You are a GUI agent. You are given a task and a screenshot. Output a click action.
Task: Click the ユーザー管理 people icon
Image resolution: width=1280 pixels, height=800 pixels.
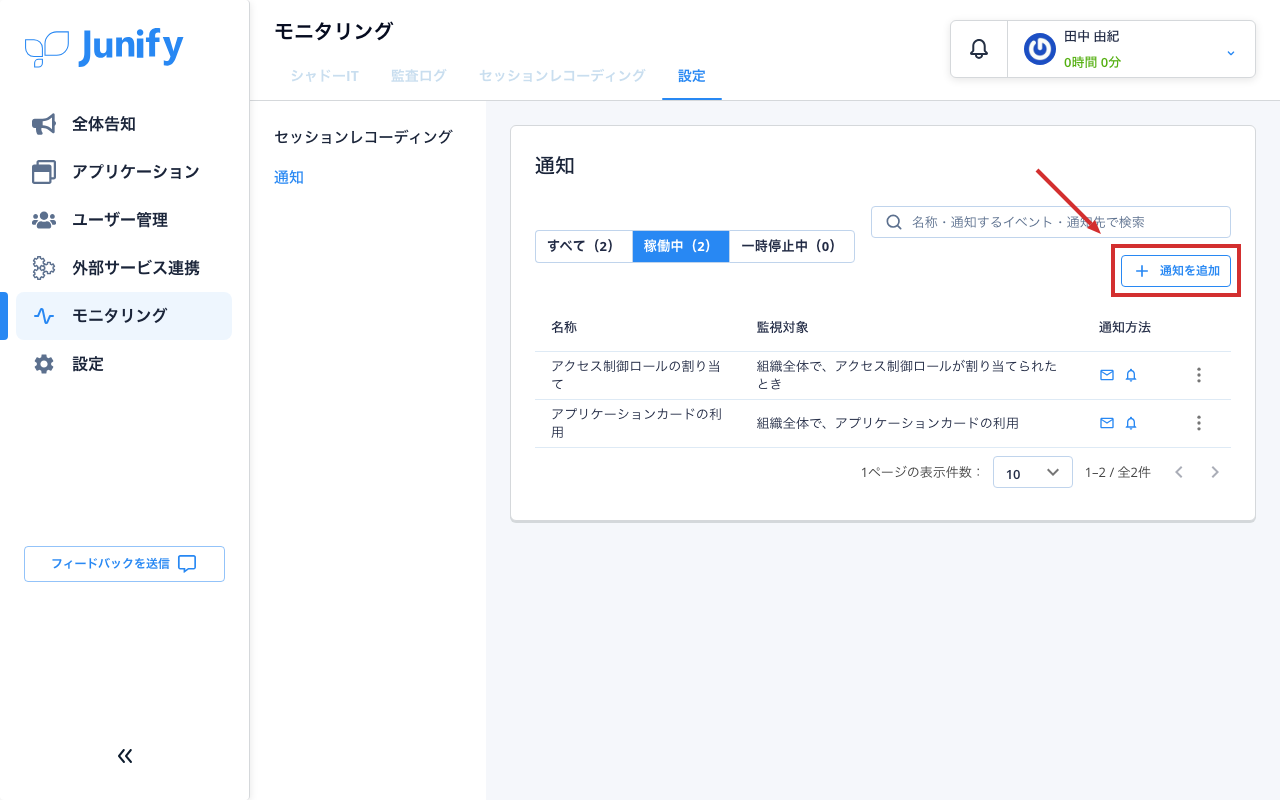pos(44,220)
